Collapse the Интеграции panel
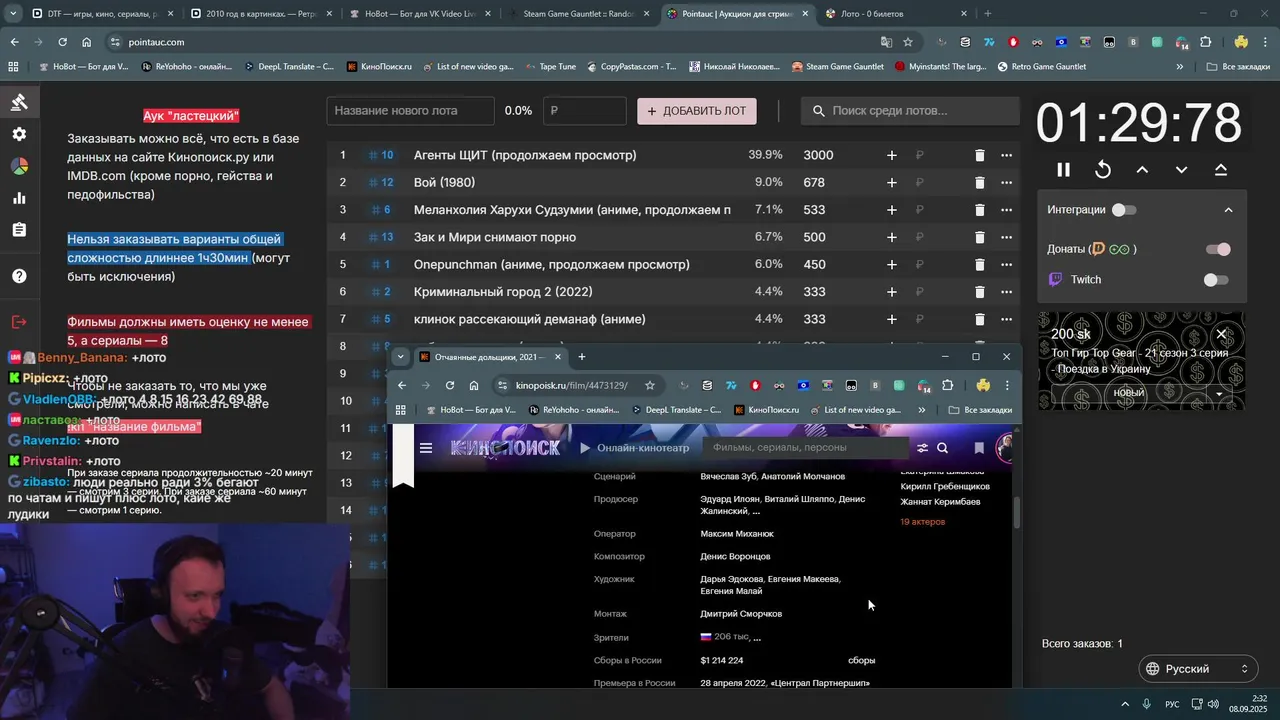The height and width of the screenshot is (720, 1280). click(x=1229, y=210)
